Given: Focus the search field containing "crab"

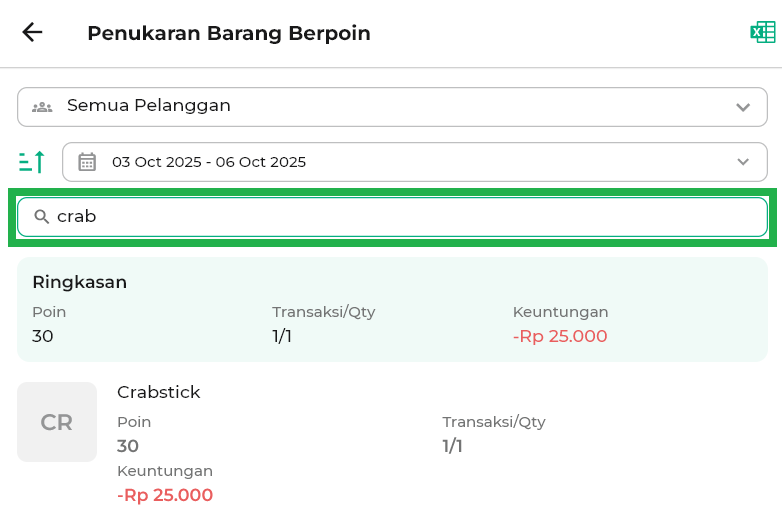Looking at the screenshot, I should click(400, 216).
